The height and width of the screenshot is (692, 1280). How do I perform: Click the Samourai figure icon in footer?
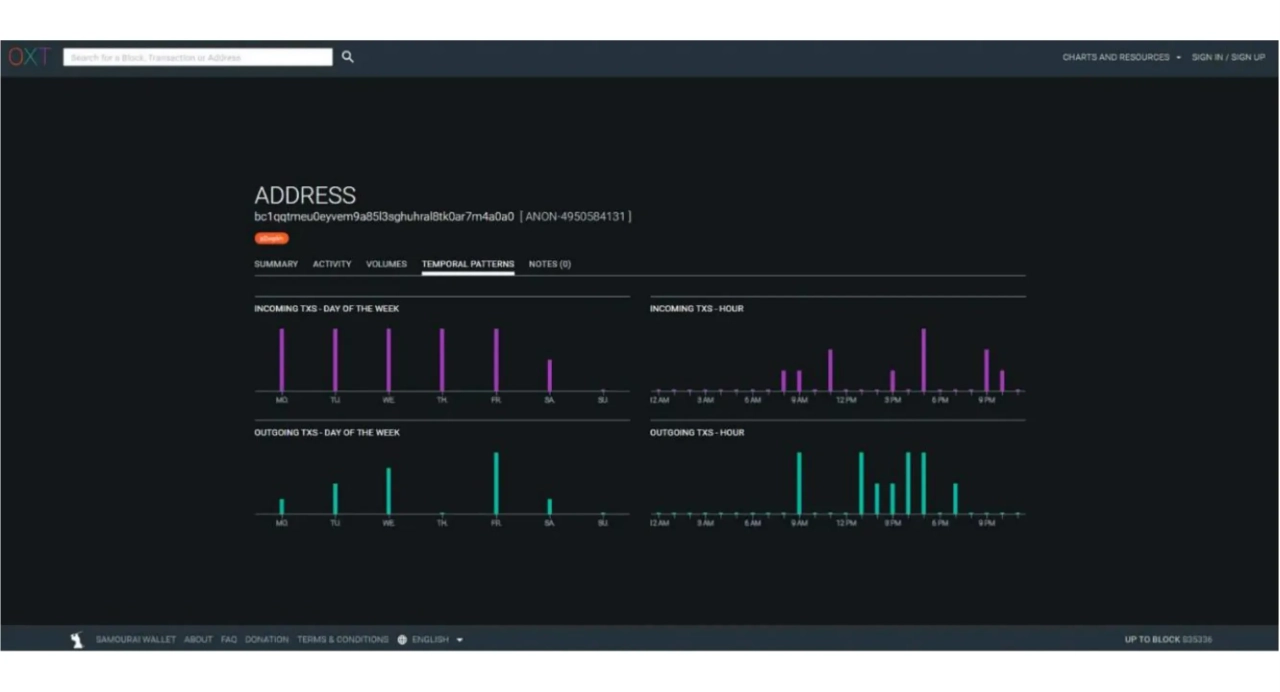[77, 640]
